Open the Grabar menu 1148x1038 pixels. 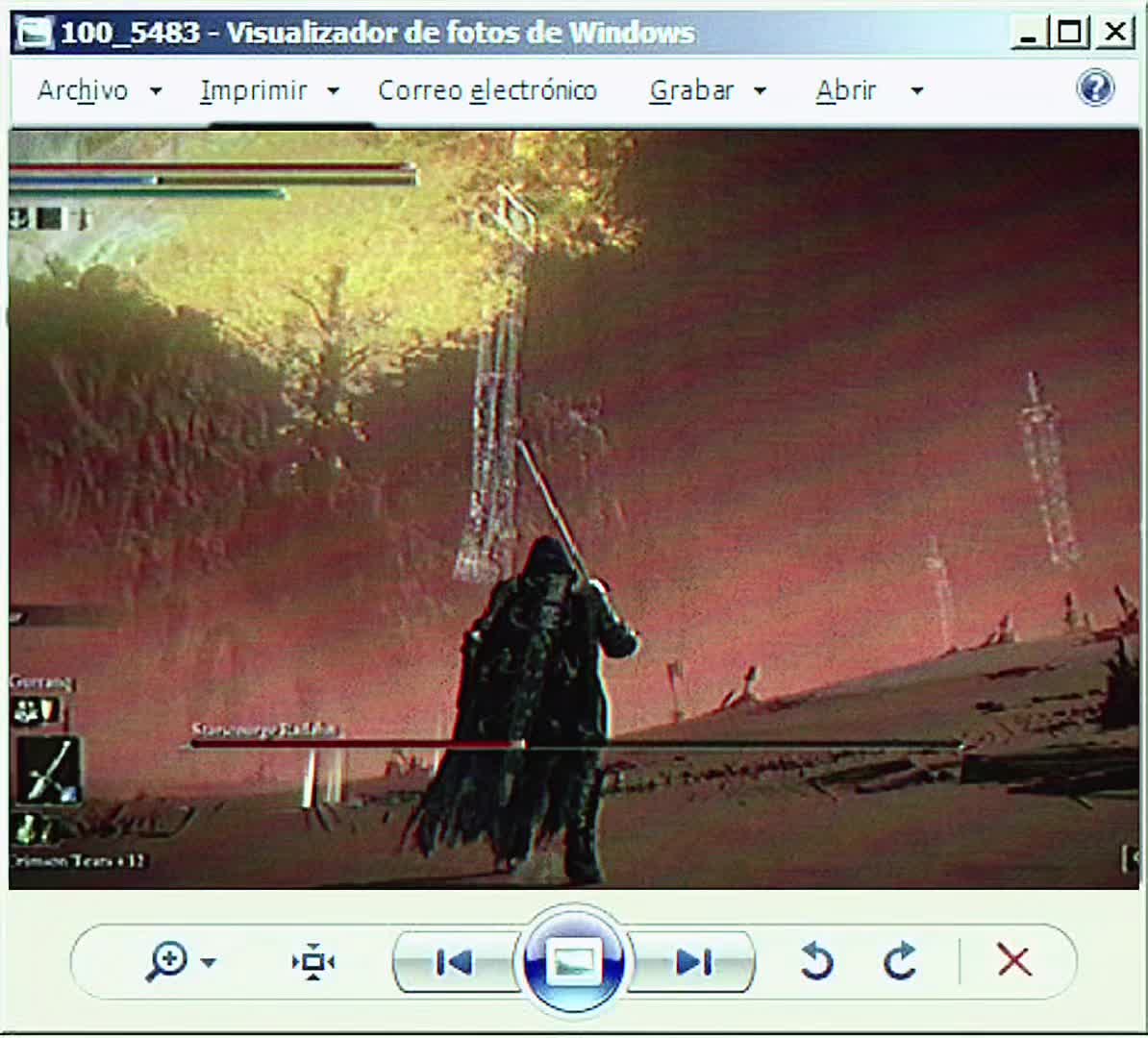691,90
